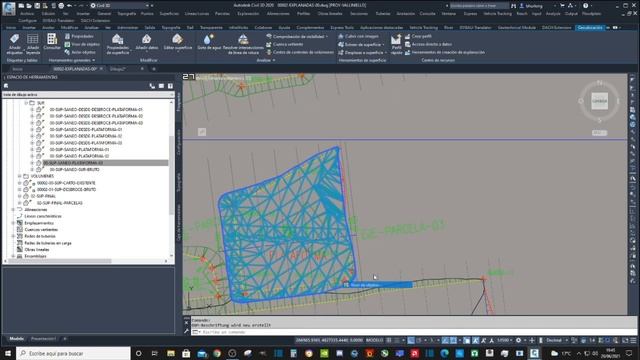
Task: Click the Añadir datos surface icon
Action: click(x=147, y=42)
